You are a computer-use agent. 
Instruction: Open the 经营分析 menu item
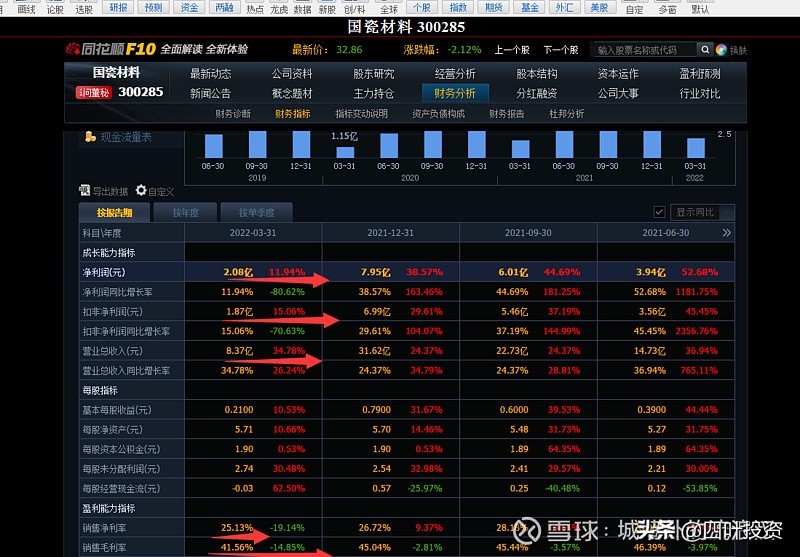click(x=455, y=74)
